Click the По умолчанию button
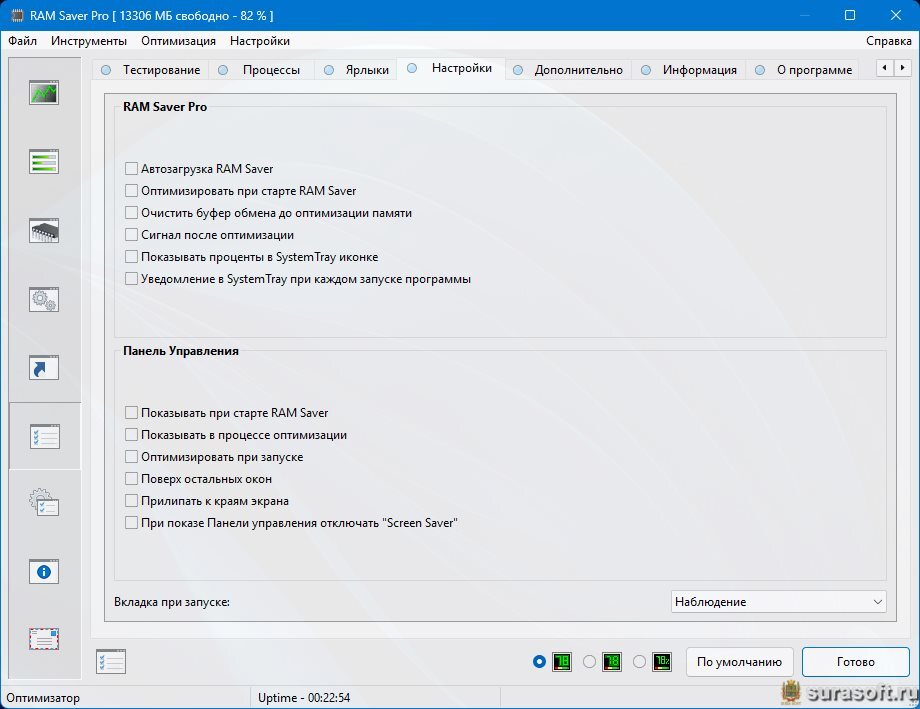Viewport: 920px width, 709px height. (739, 661)
